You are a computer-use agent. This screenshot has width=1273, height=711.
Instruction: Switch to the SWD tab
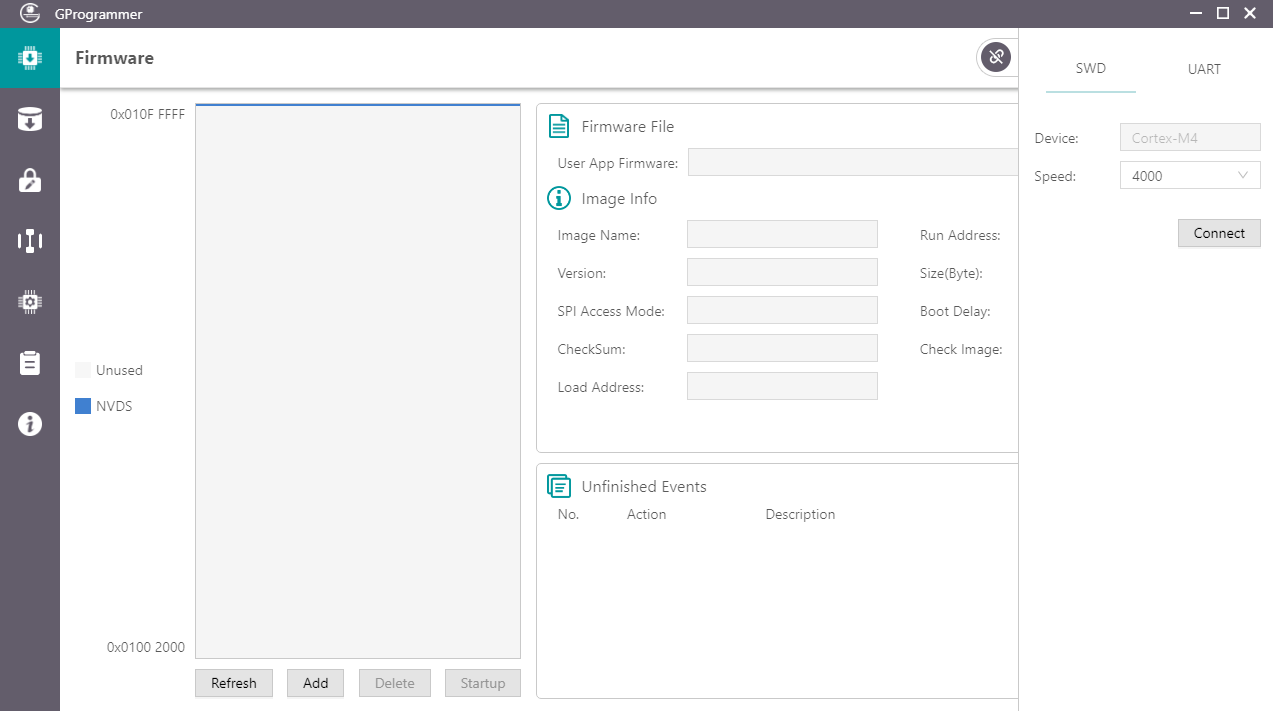pyautogui.click(x=1090, y=70)
